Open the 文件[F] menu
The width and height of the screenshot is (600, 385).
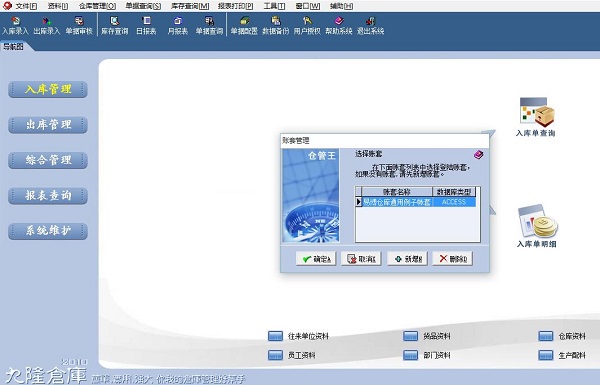(26, 6)
